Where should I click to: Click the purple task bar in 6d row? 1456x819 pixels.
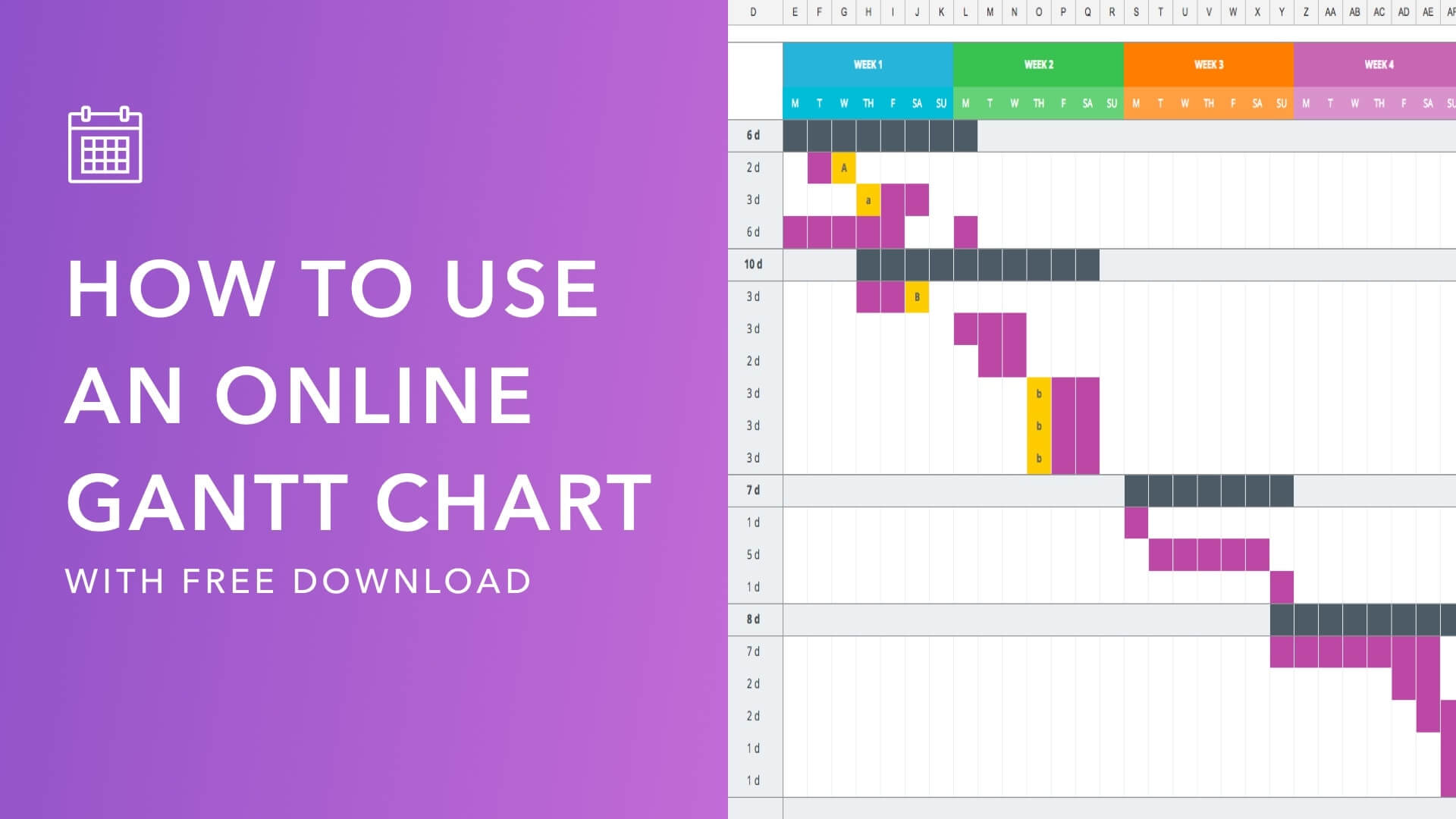click(x=855, y=232)
